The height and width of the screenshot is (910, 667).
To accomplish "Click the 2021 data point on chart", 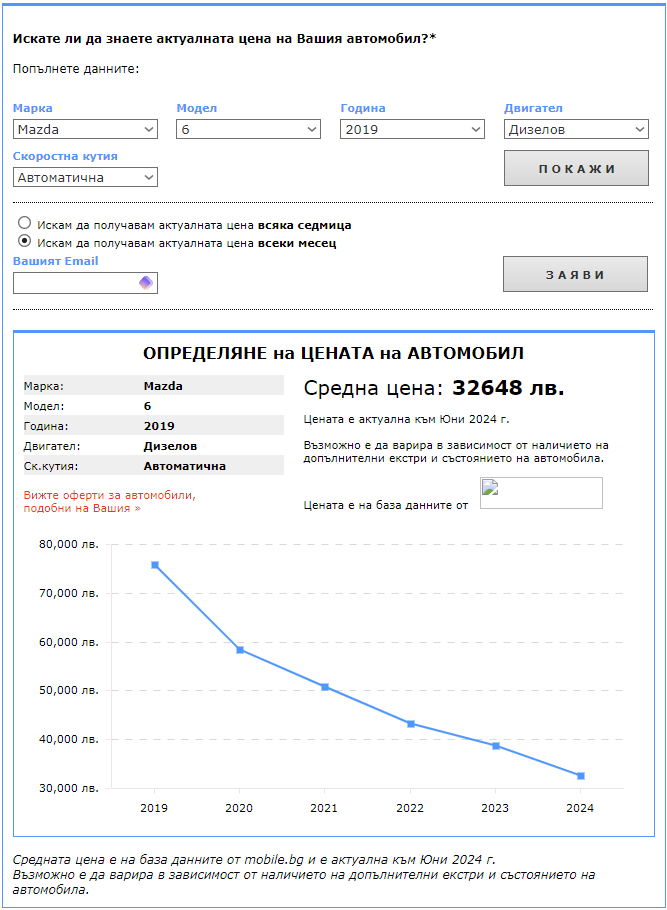I will (325, 687).
